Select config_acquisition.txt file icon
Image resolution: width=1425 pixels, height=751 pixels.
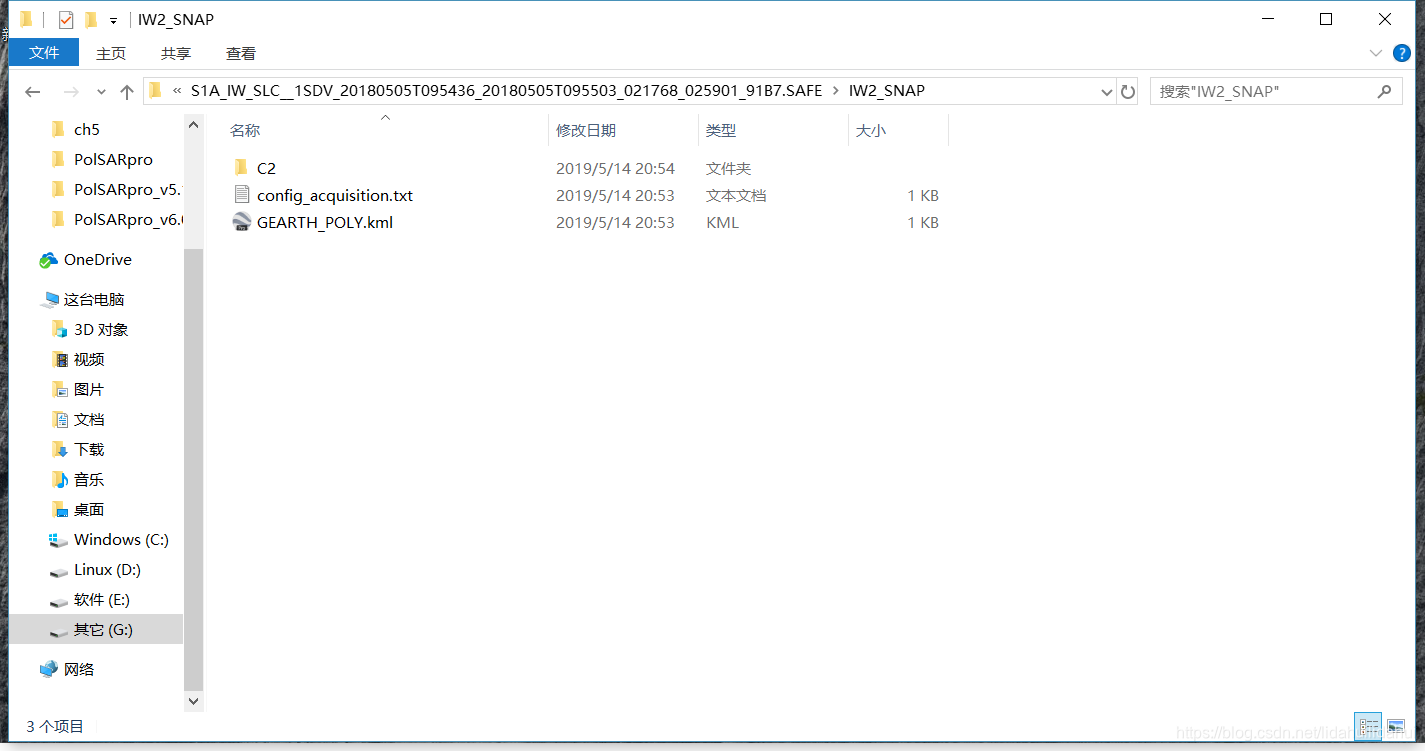(241, 195)
